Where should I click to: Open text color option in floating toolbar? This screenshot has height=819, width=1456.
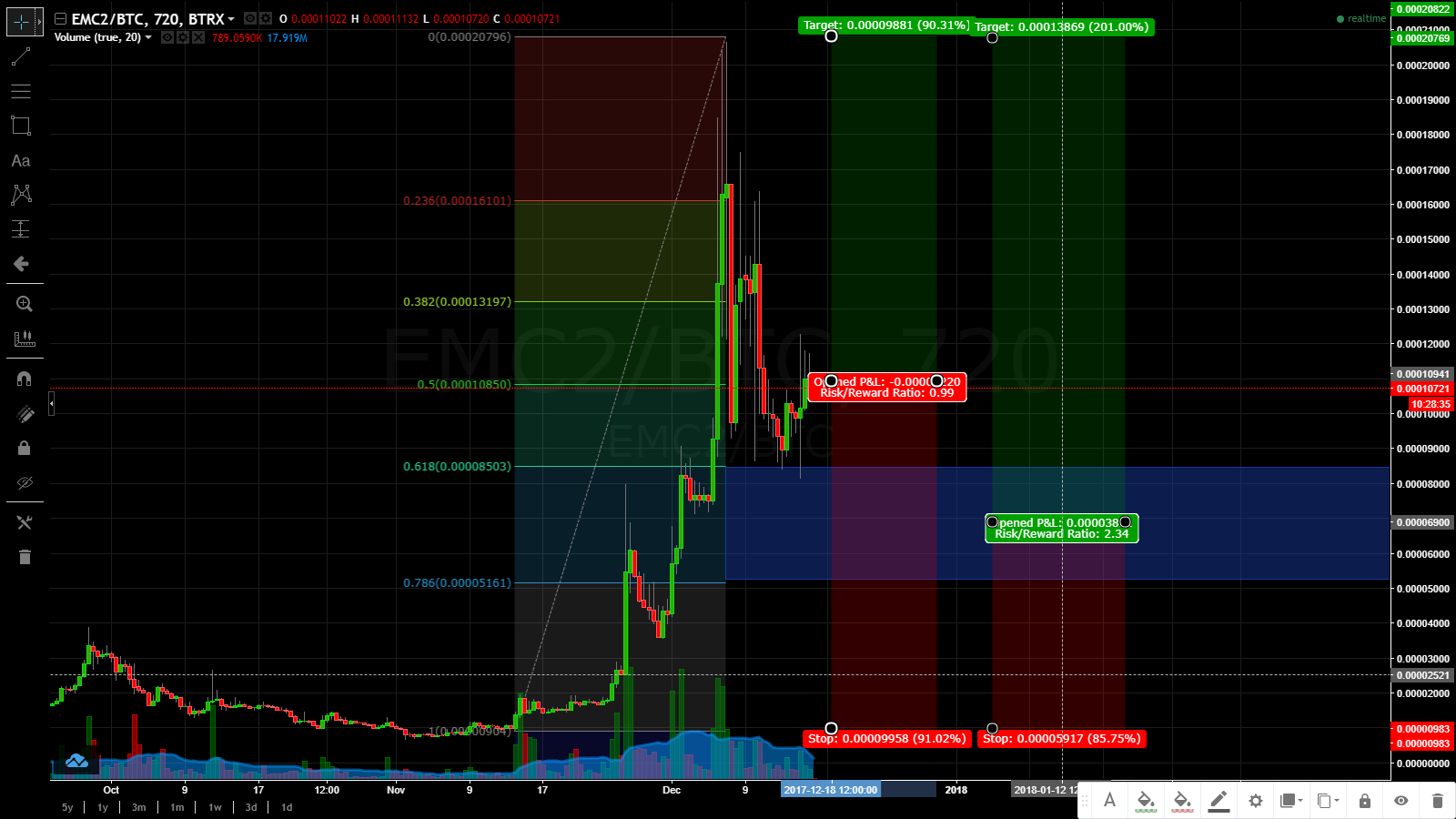coord(1109,801)
